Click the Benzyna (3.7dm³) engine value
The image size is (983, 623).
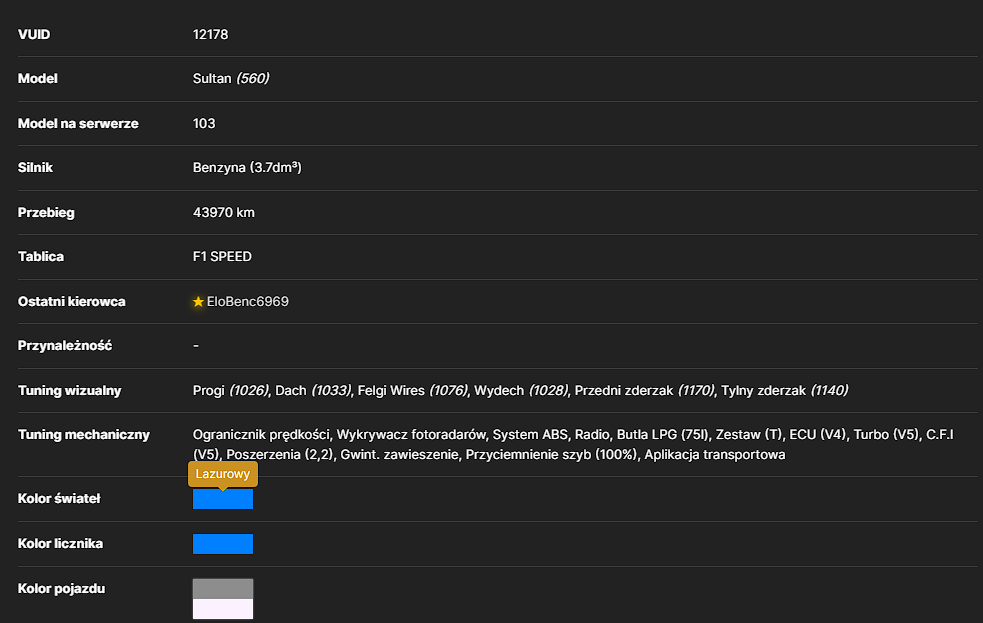(247, 167)
